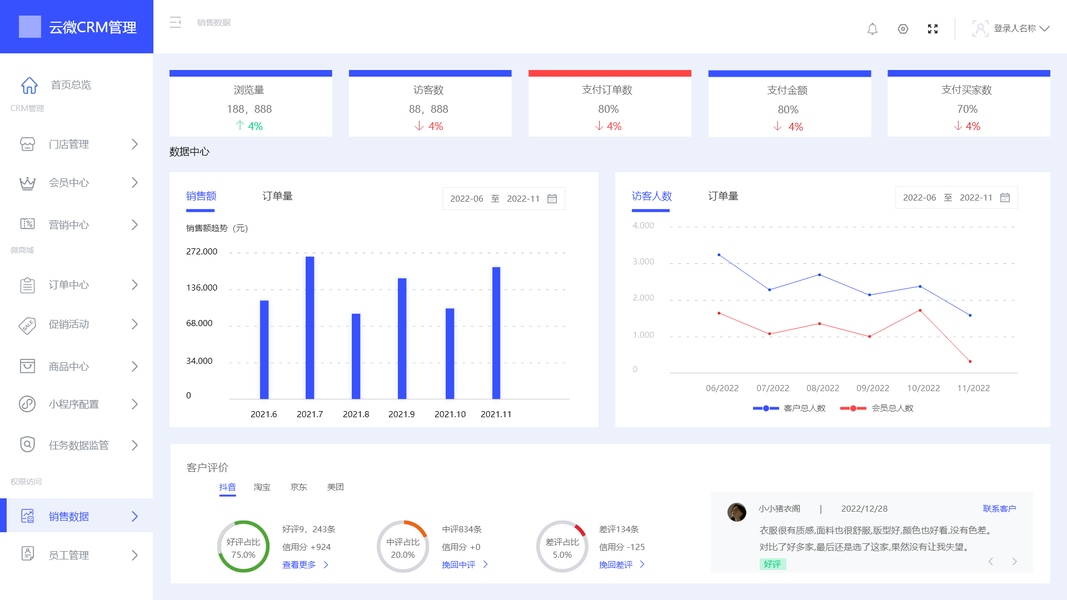The height and width of the screenshot is (600, 1067).
Task: Click the 销售数据 breadcrumb text
Action: [x=214, y=22]
